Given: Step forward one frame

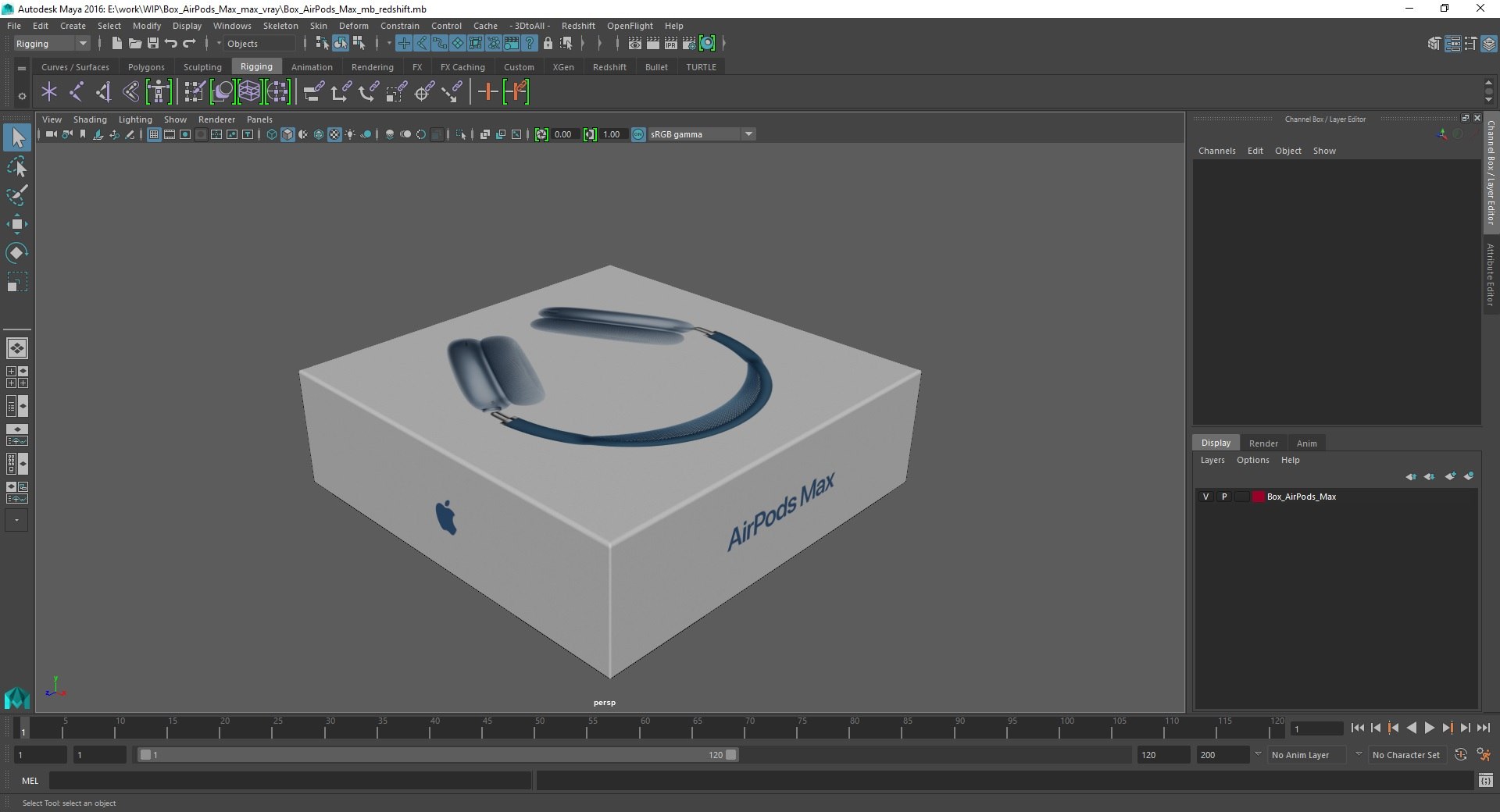Looking at the screenshot, I should tap(1465, 728).
